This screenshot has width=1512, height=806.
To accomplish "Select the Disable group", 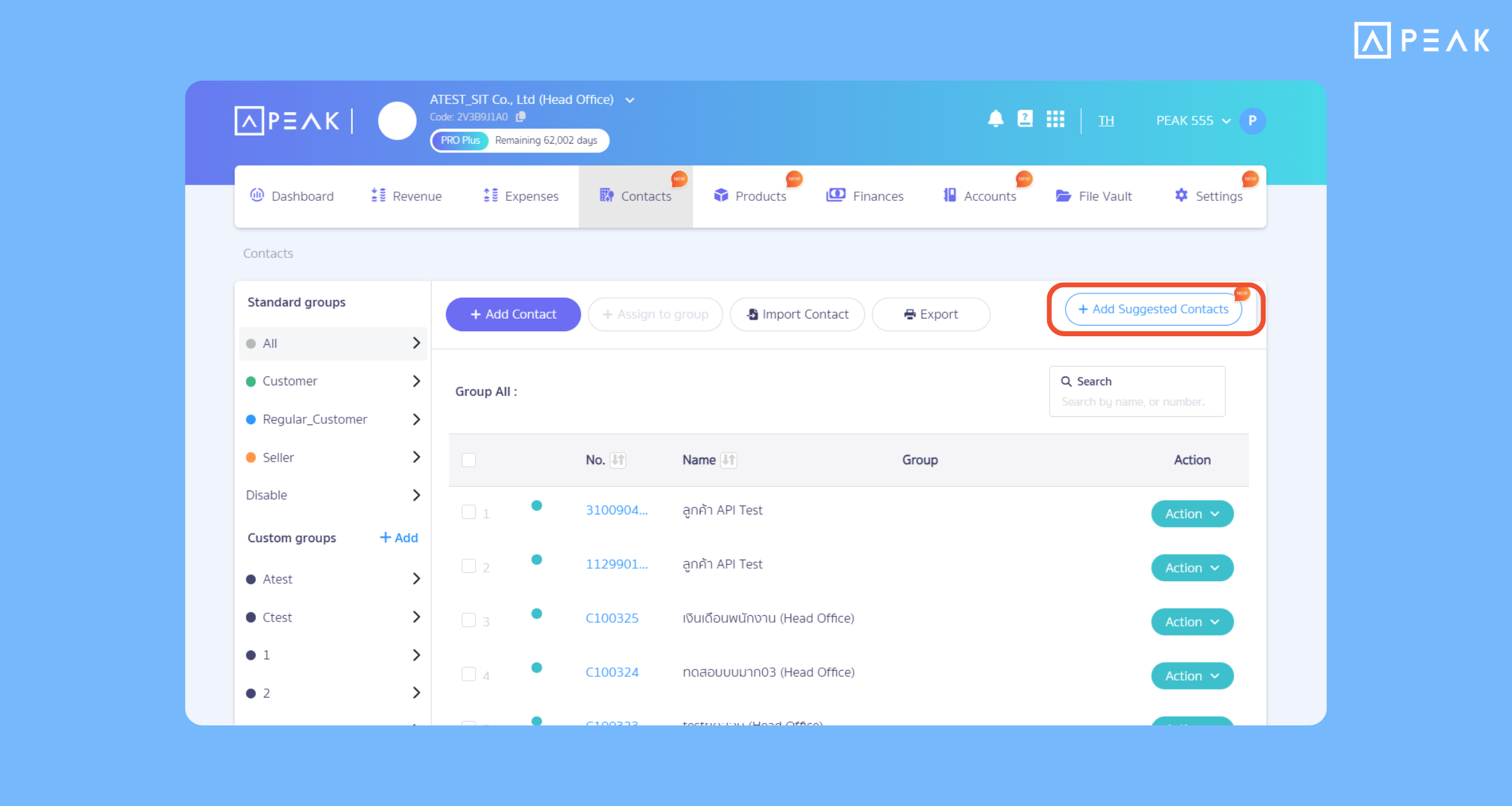I will 333,495.
